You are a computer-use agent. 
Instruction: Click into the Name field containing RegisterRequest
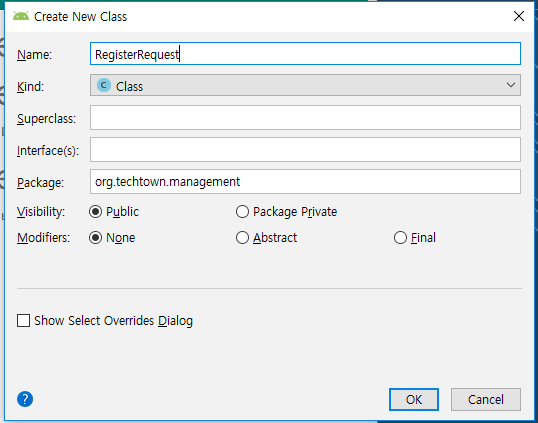pyautogui.click(x=305, y=54)
